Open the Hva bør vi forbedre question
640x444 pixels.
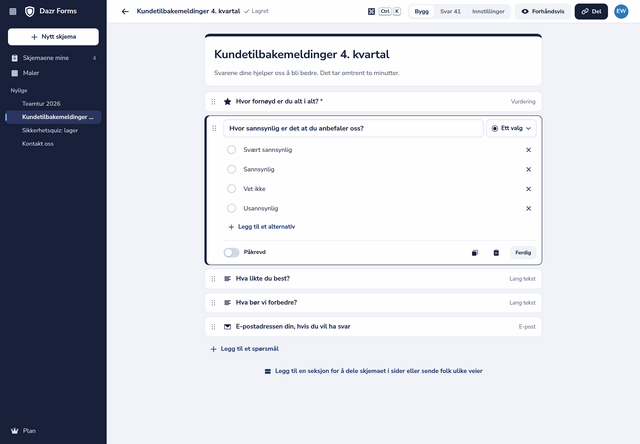pos(373,303)
